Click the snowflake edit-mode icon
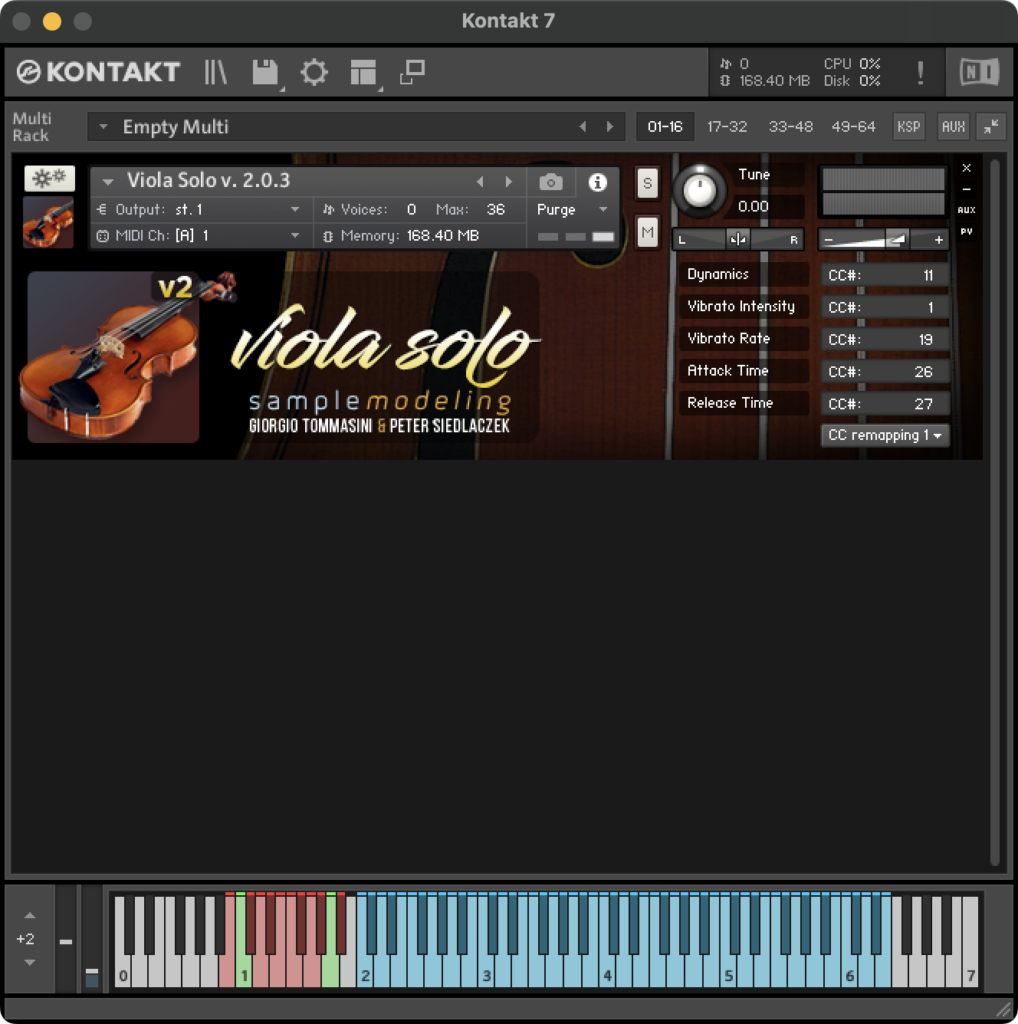Image resolution: width=1018 pixels, height=1024 pixels. [50, 178]
